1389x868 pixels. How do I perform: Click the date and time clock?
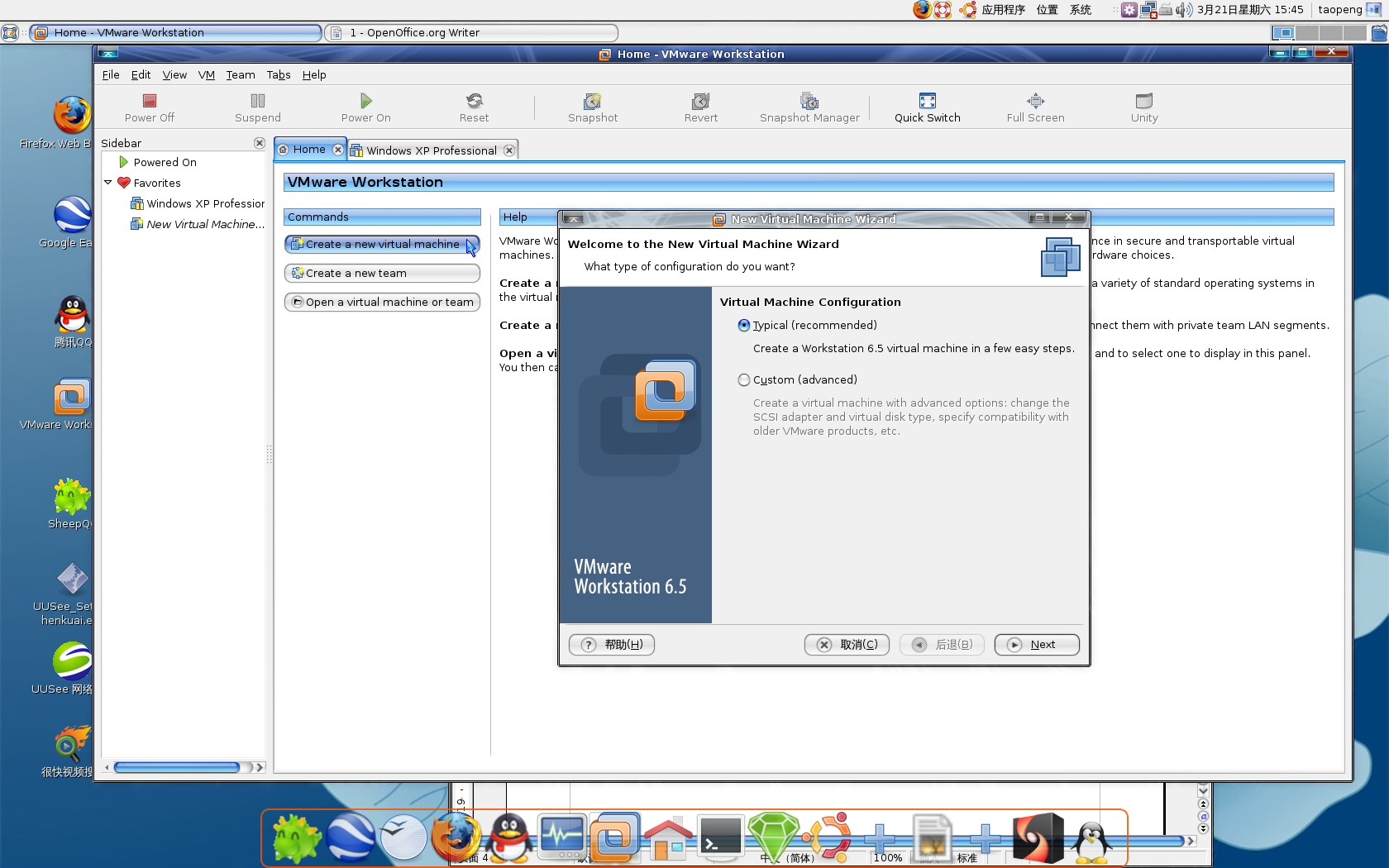(1250, 10)
